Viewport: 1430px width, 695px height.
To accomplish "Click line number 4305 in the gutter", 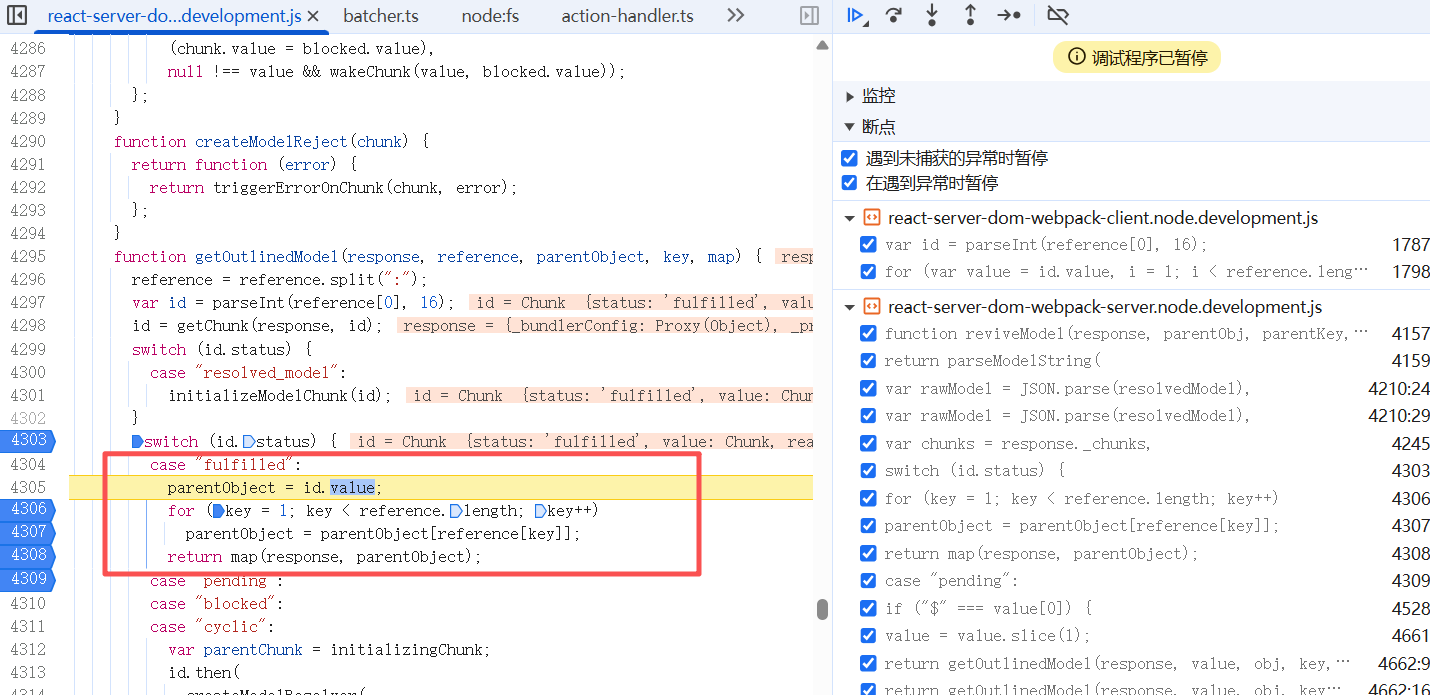I will pos(28,488).
